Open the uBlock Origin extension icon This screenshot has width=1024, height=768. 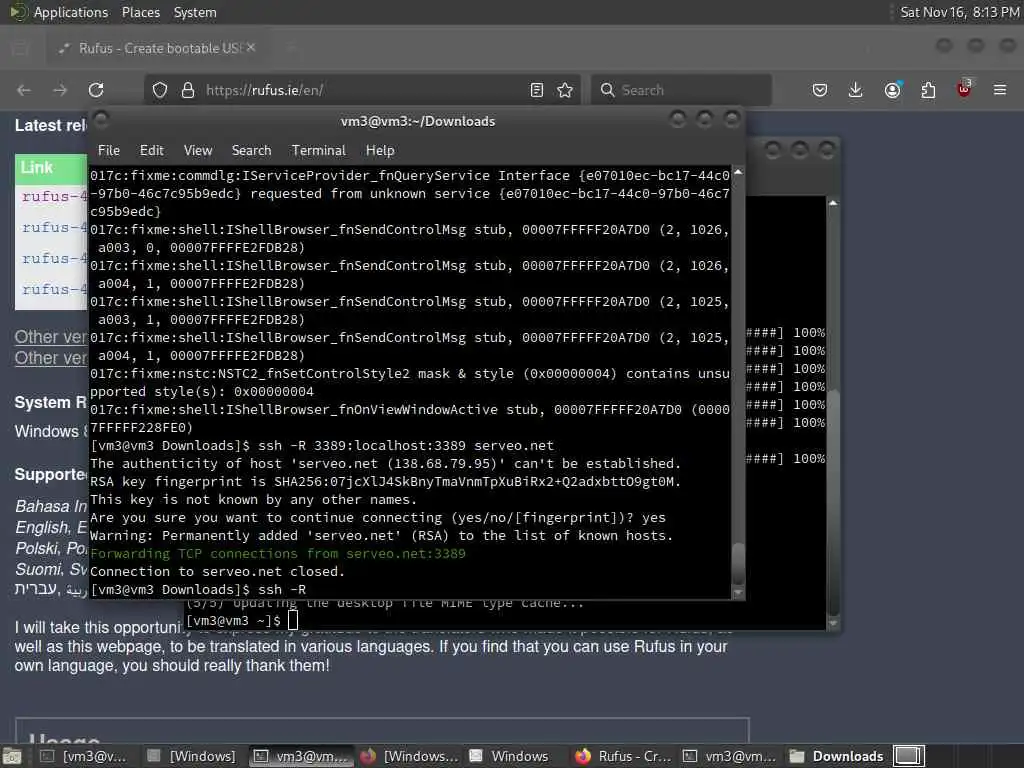click(x=964, y=89)
